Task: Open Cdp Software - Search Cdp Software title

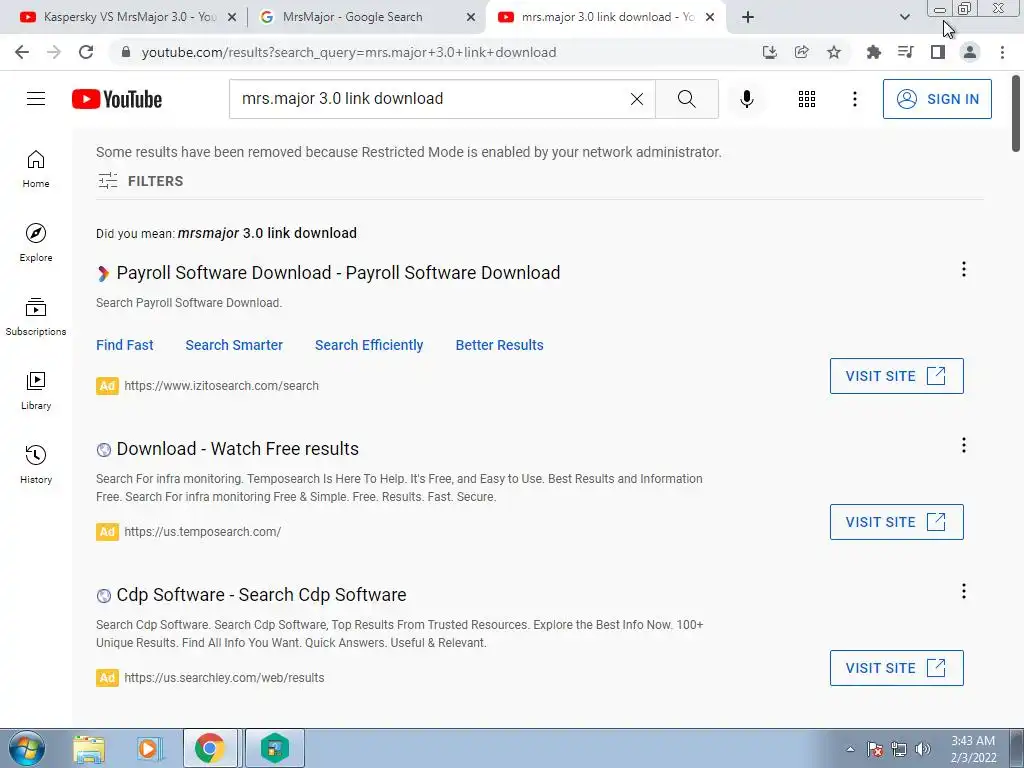Action: tap(261, 595)
